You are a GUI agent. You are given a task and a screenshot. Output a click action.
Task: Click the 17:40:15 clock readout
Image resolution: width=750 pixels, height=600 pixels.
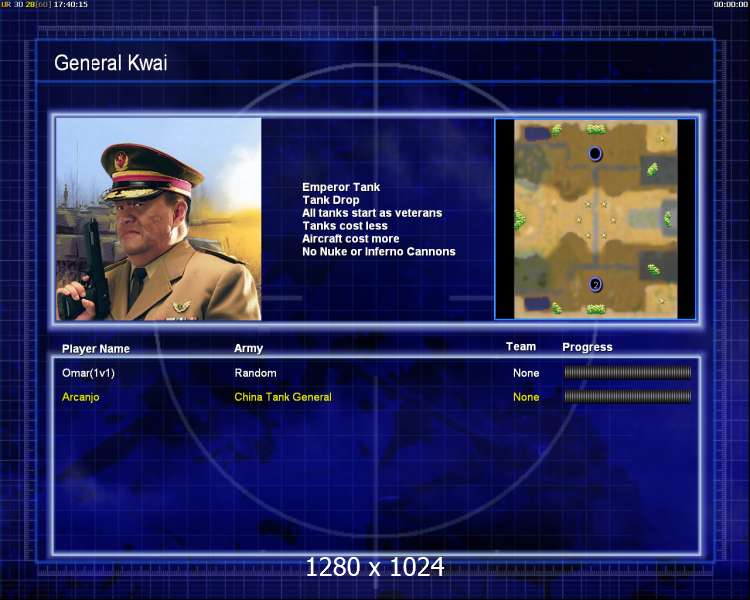tap(71, 4)
